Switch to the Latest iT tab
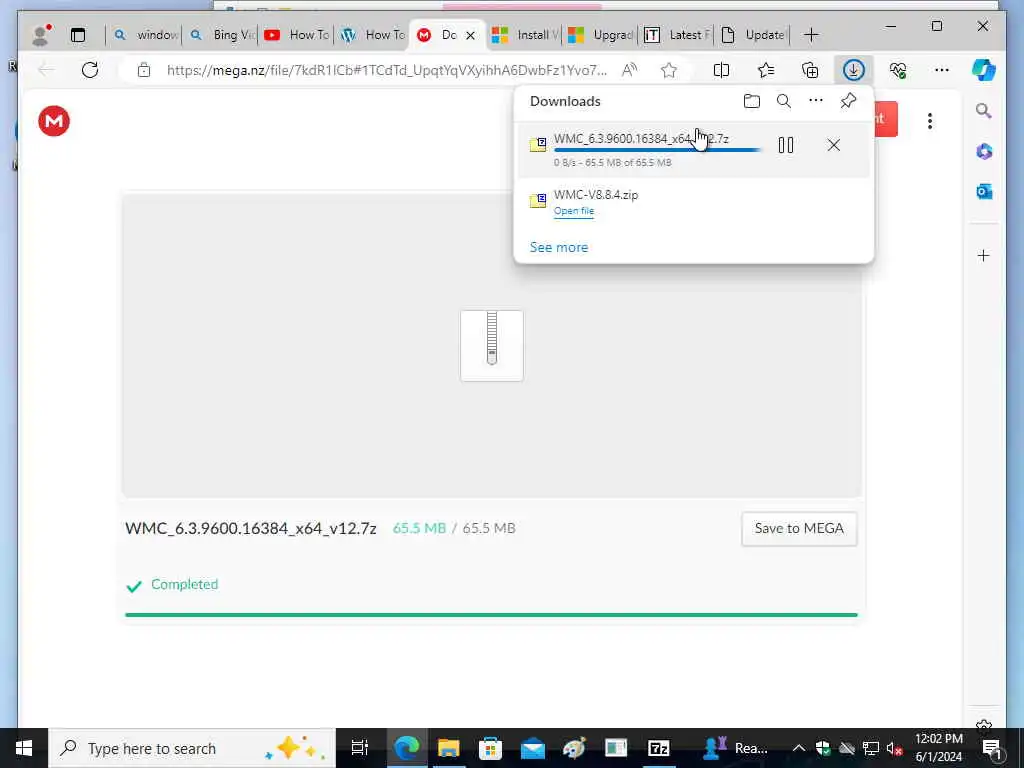Screen dimensions: 1024x768 point(676,35)
